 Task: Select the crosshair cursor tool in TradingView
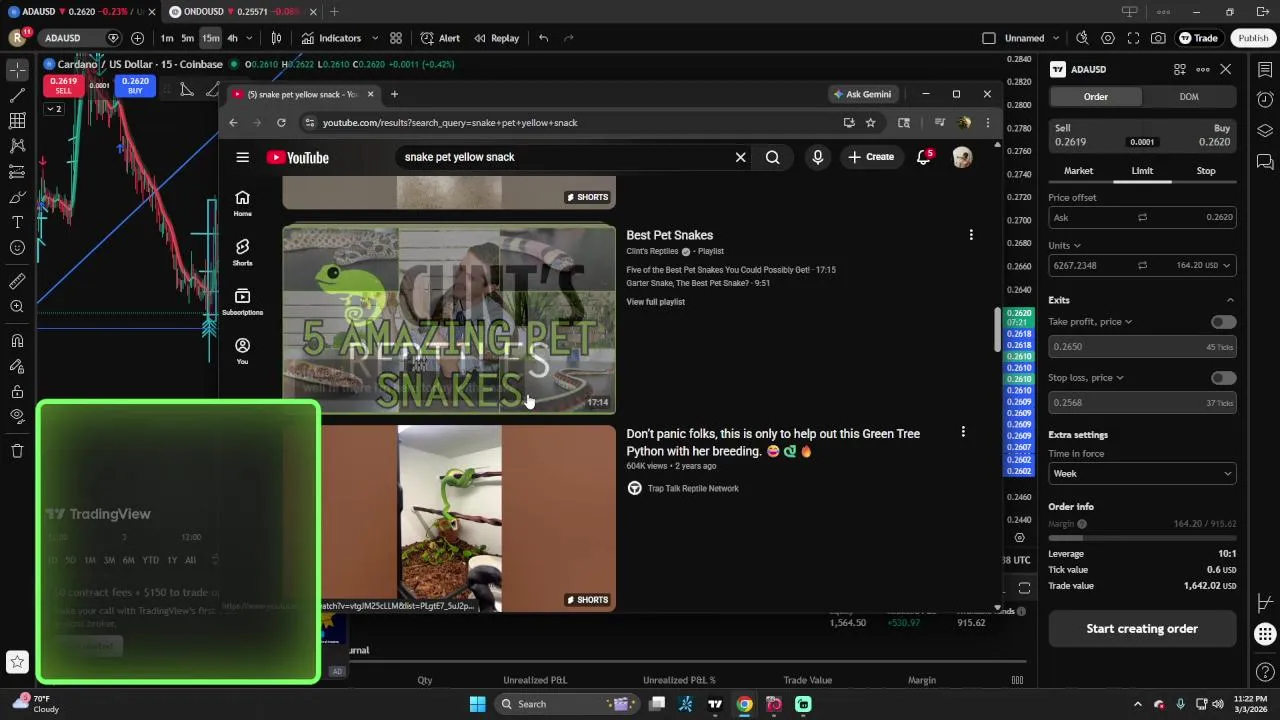pyautogui.click(x=17, y=70)
